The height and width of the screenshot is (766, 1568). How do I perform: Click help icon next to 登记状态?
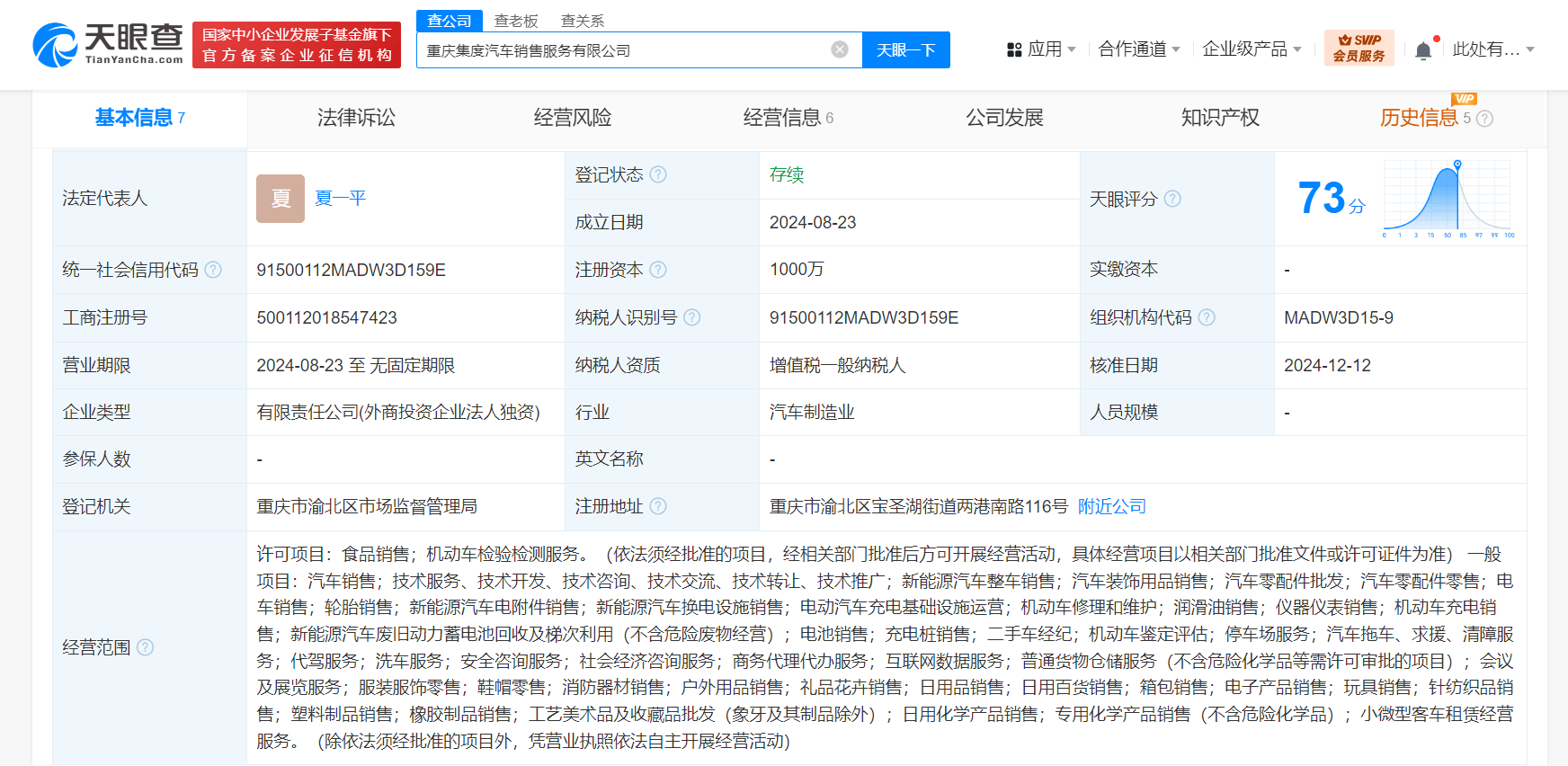[658, 174]
